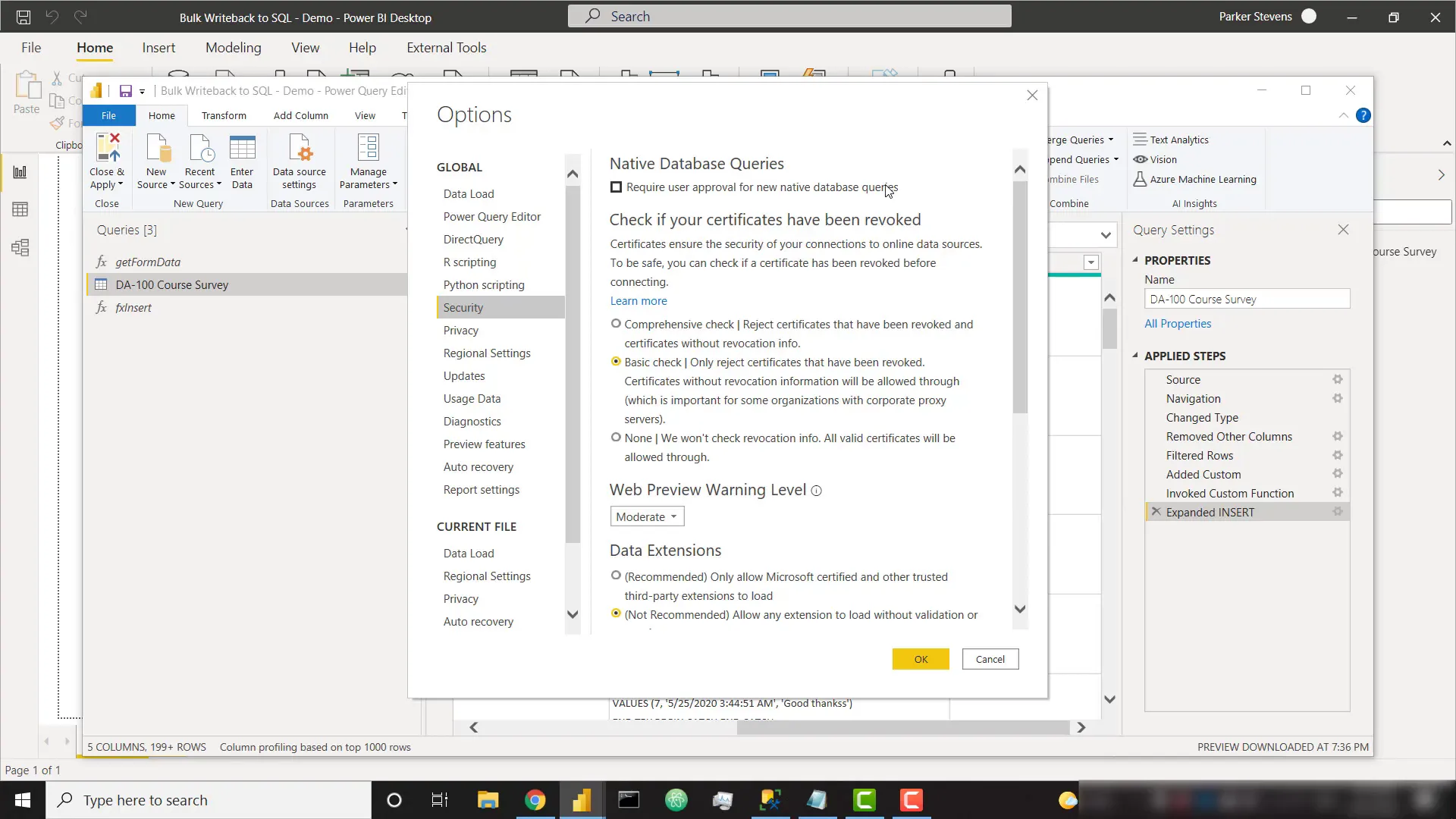Switch to Data view in left sidebar
1456x819 pixels.
click(x=20, y=209)
